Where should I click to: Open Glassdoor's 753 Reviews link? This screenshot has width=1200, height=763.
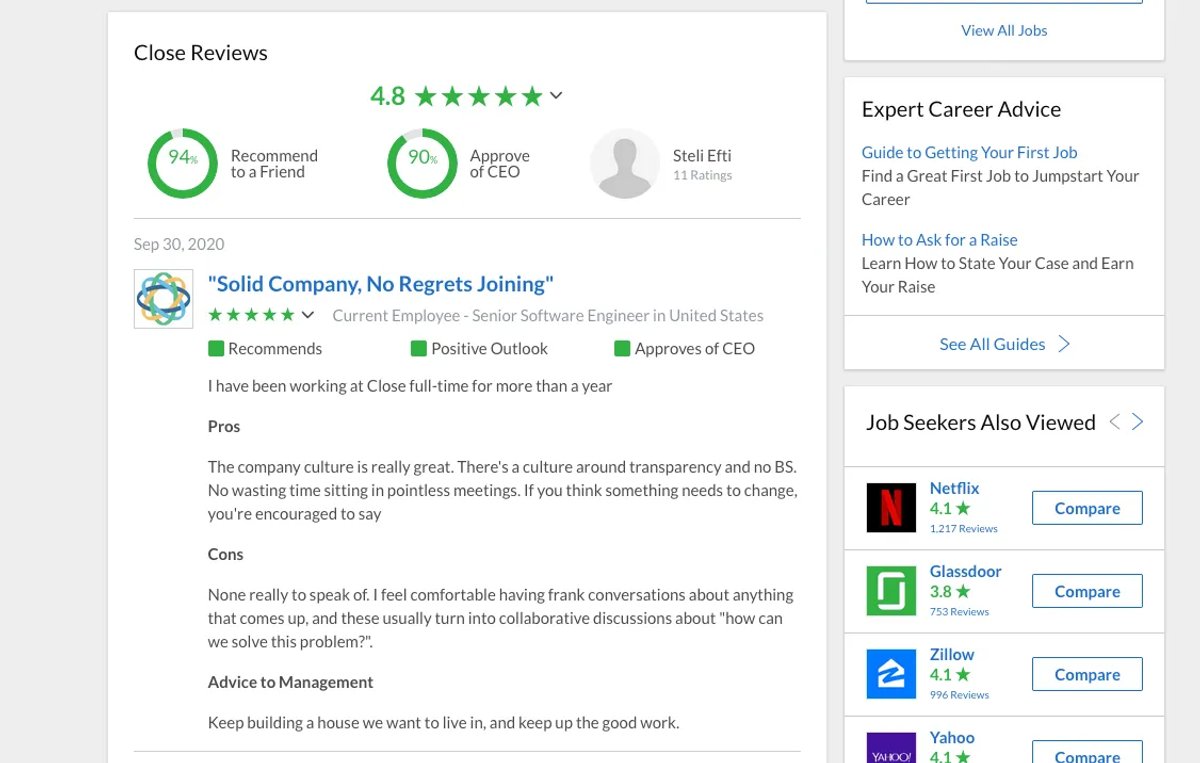coord(959,611)
